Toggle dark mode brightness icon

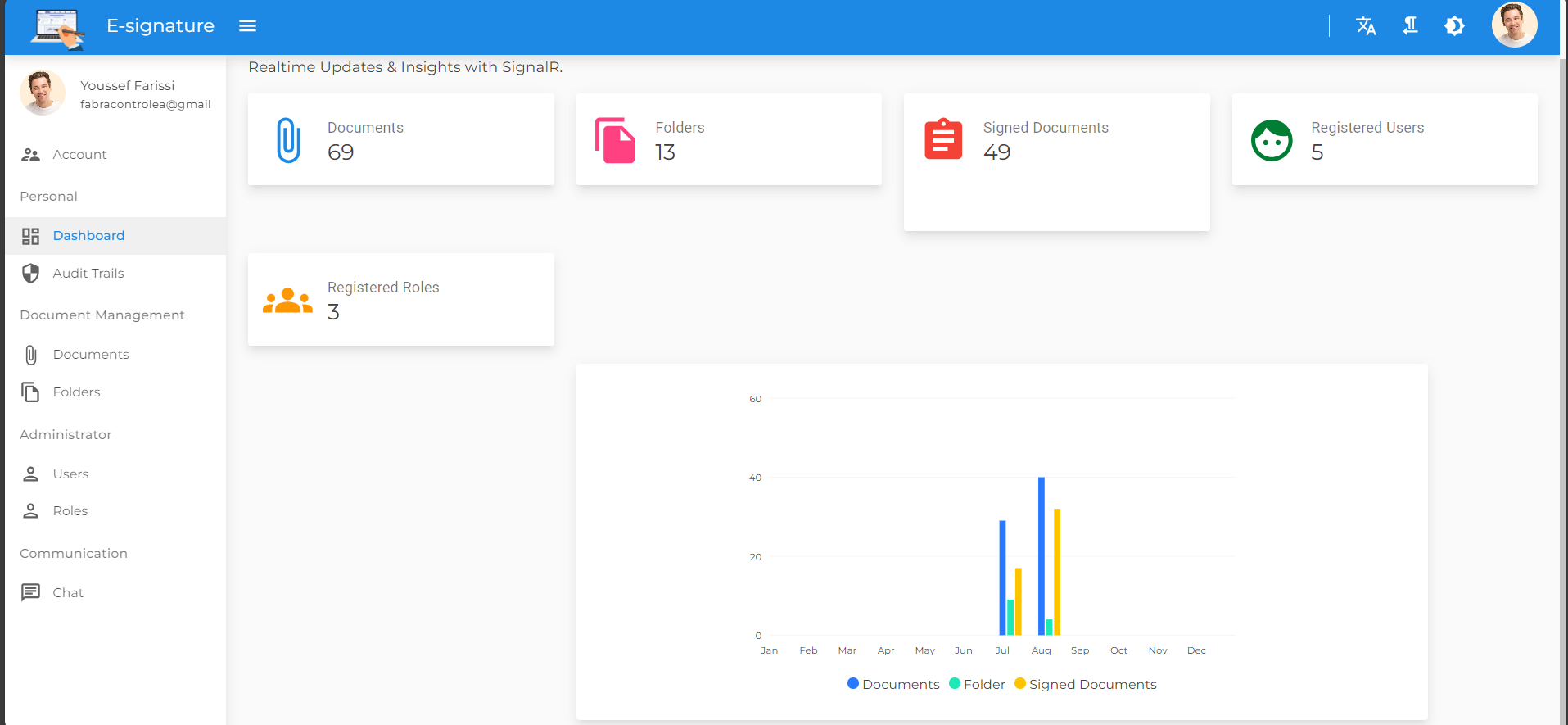tap(1454, 26)
